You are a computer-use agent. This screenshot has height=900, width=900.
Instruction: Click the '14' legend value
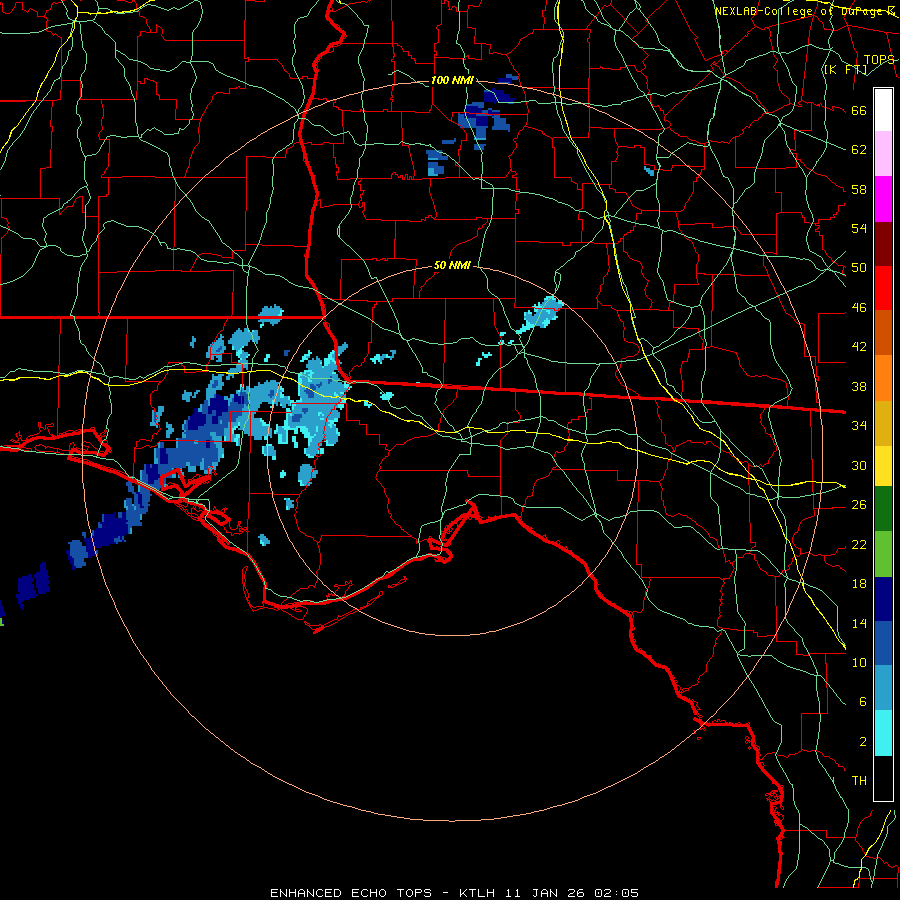pos(859,623)
